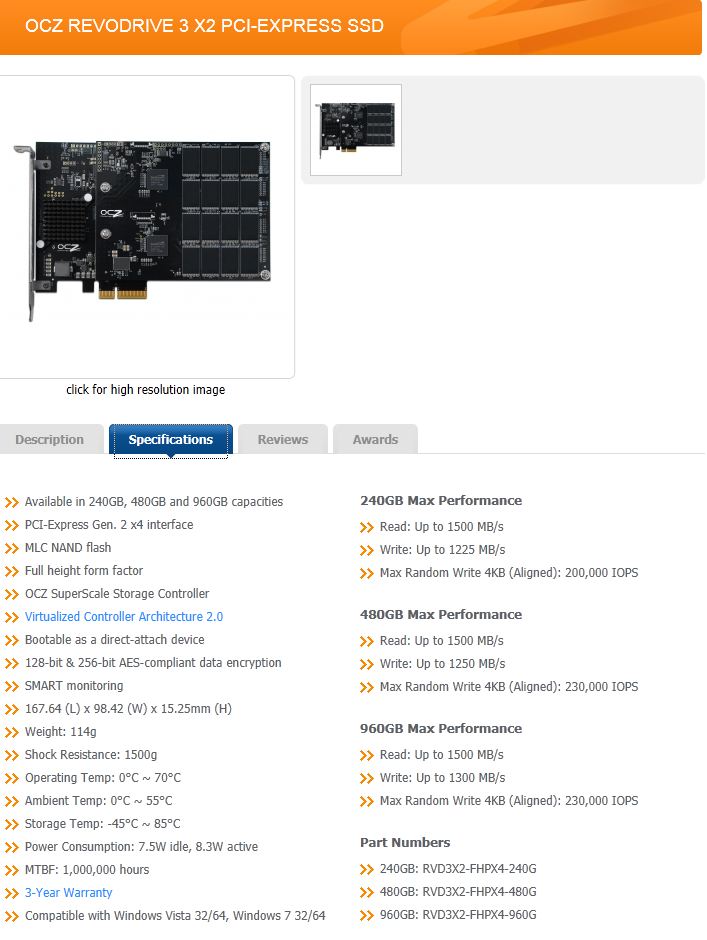The image size is (707, 940).
Task: Open the 3-Year Warranty link
Action: click(x=68, y=893)
